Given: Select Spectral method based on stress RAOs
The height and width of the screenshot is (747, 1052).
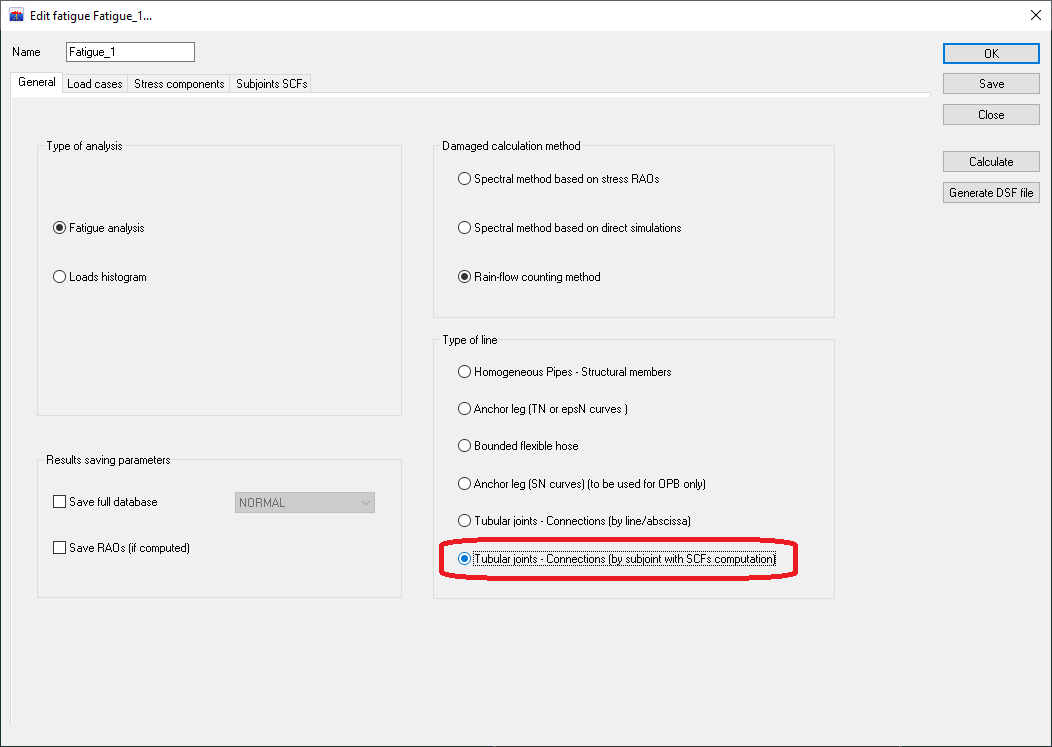Looking at the screenshot, I should click(464, 179).
